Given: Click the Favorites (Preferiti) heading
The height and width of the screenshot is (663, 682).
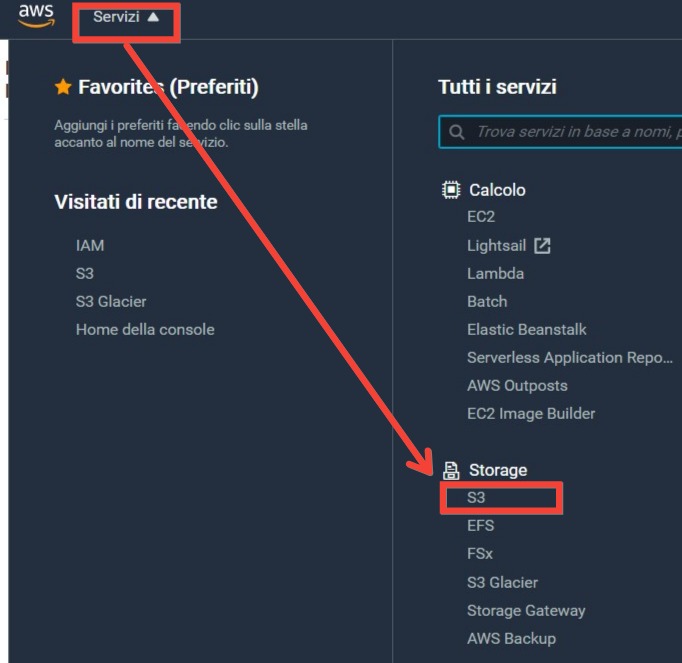Looking at the screenshot, I should 168,87.
